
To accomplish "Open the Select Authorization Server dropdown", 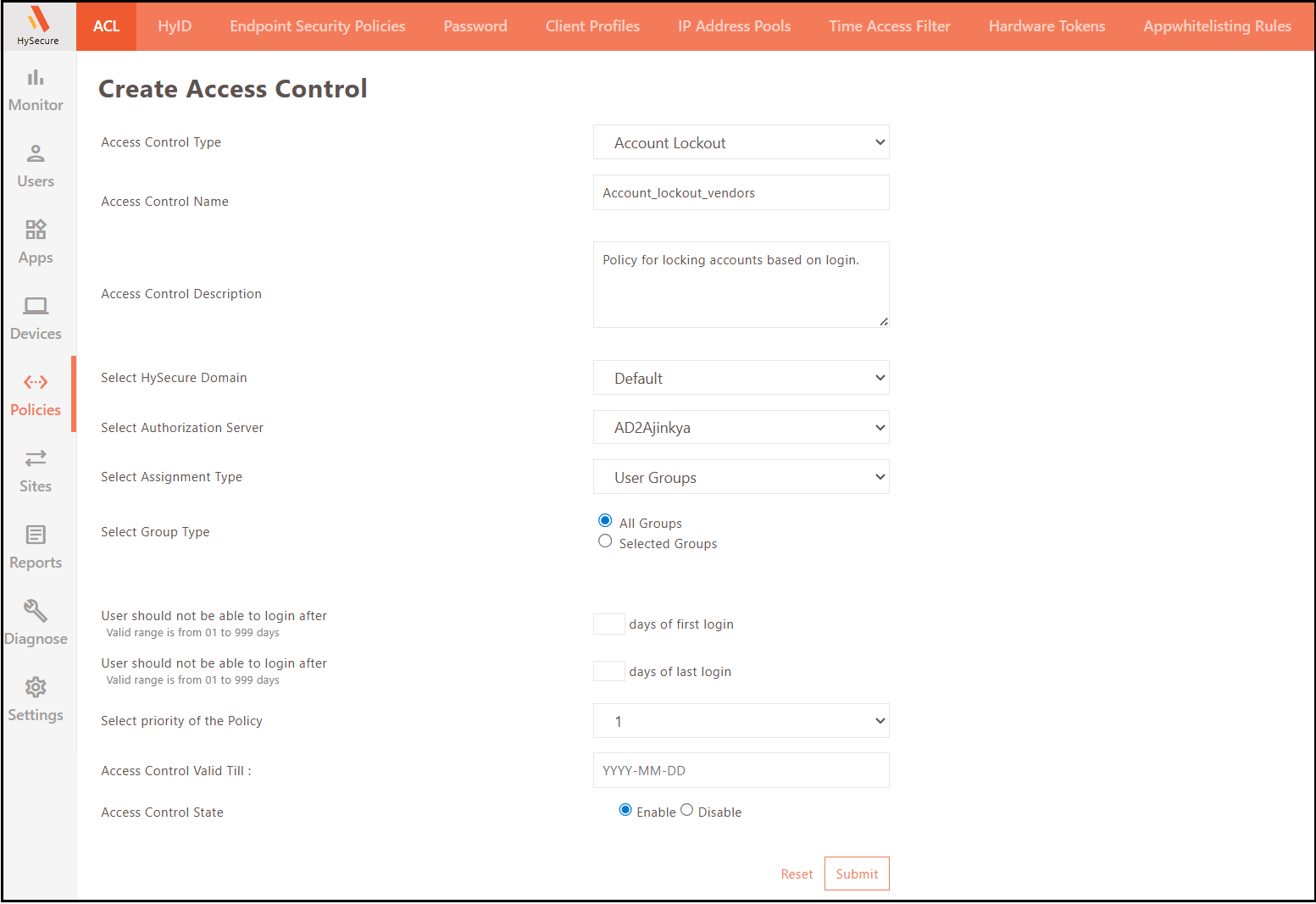I will (741, 428).
